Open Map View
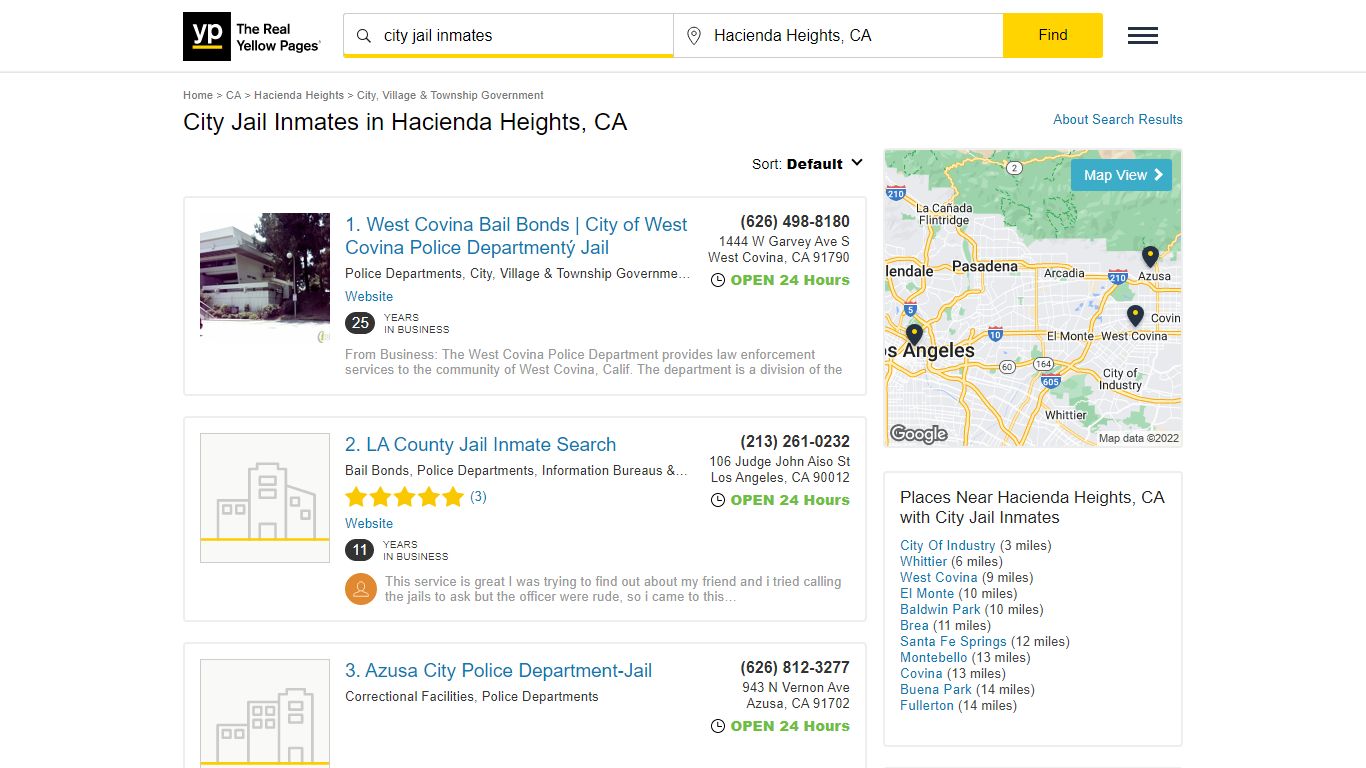This screenshot has width=1366, height=768. [x=1122, y=175]
